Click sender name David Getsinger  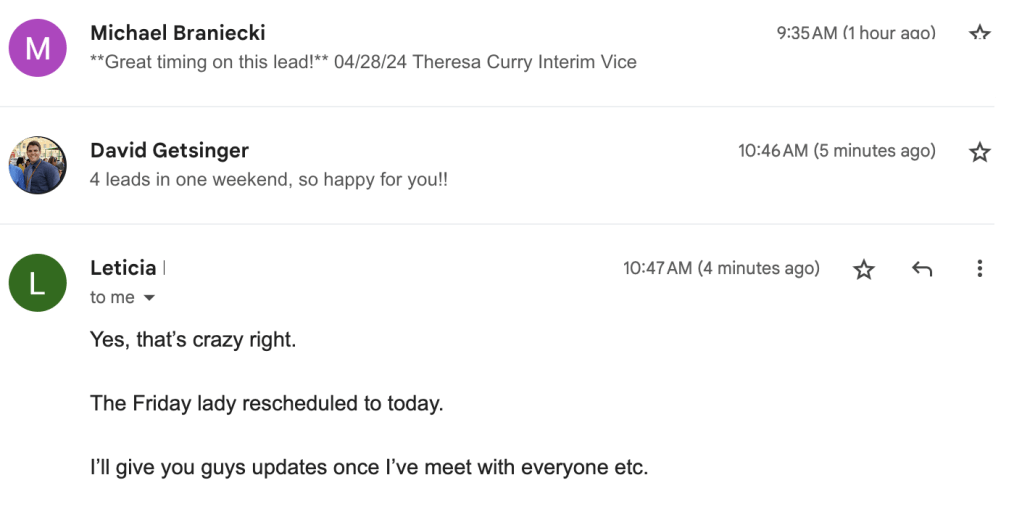click(x=169, y=151)
